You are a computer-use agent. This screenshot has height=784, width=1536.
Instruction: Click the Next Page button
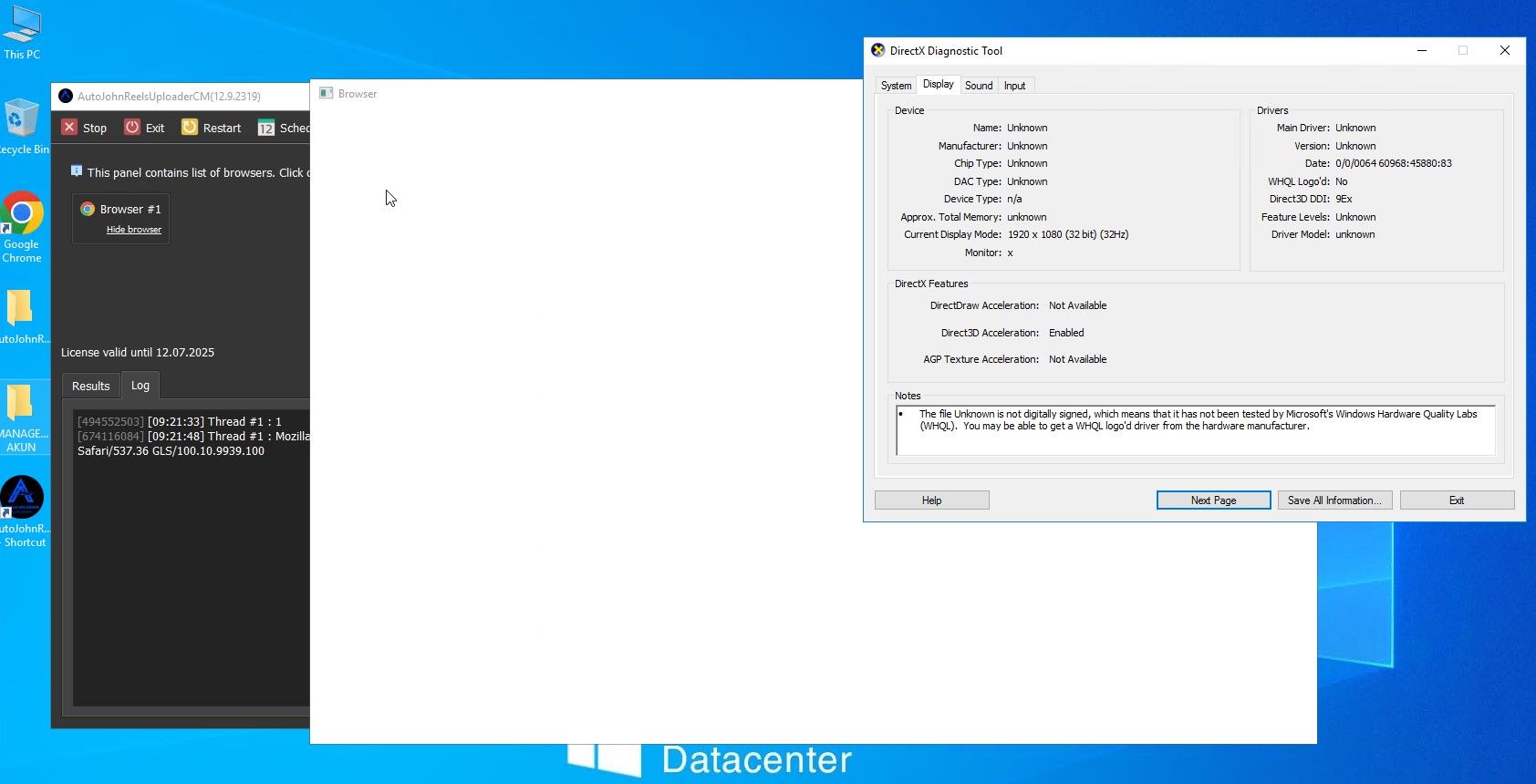(1213, 500)
